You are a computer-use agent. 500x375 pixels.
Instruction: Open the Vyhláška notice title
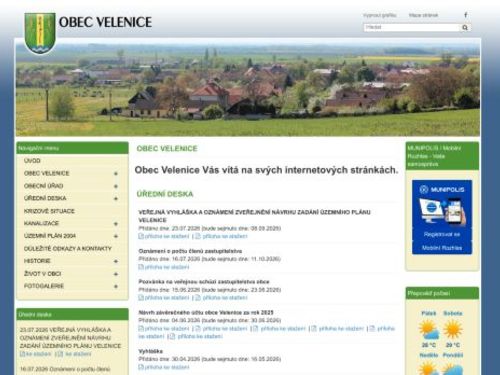(151, 351)
